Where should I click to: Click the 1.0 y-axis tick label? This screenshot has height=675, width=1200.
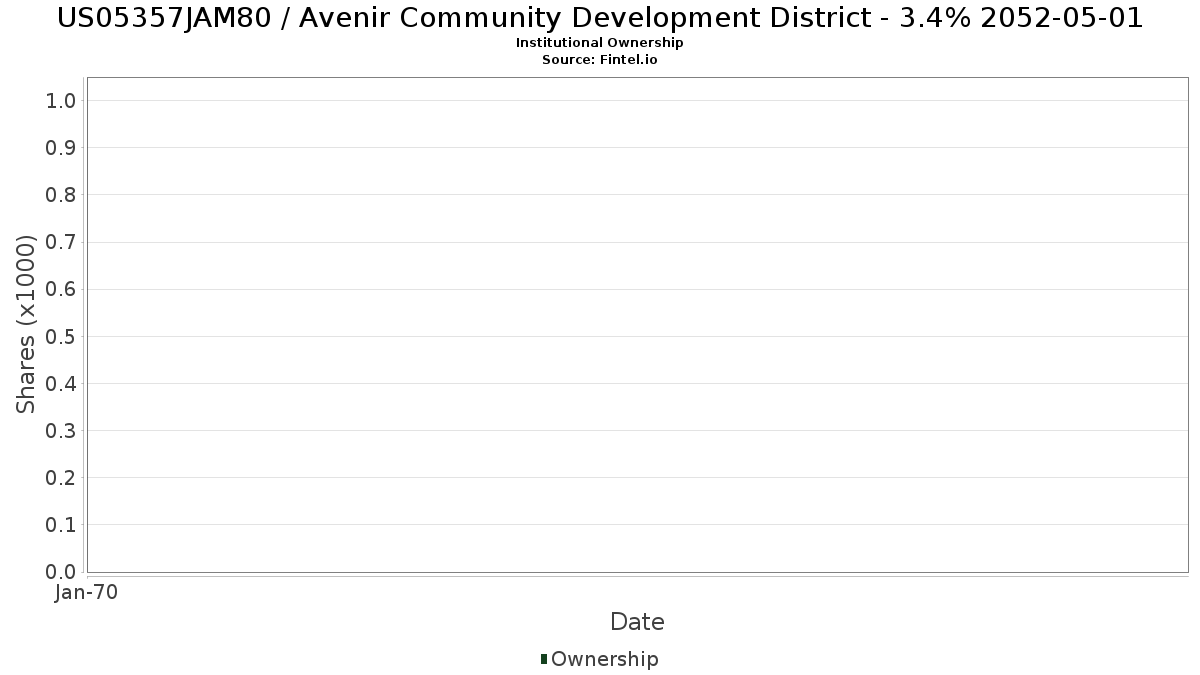pyautogui.click(x=61, y=100)
